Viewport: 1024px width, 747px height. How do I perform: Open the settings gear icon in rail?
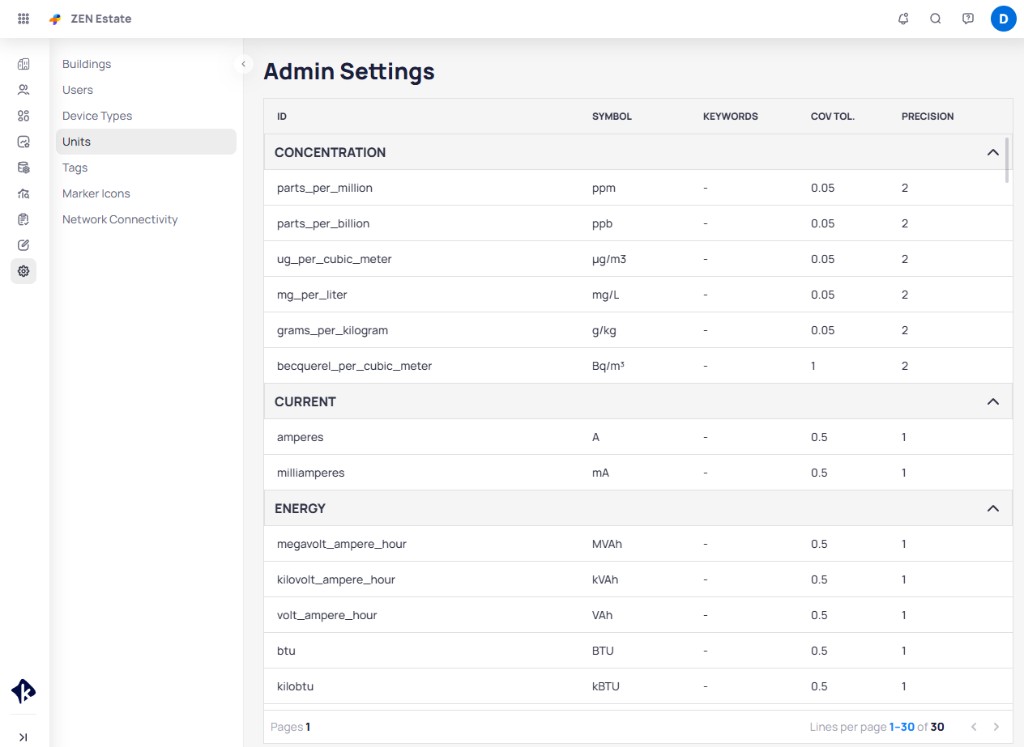[24, 271]
